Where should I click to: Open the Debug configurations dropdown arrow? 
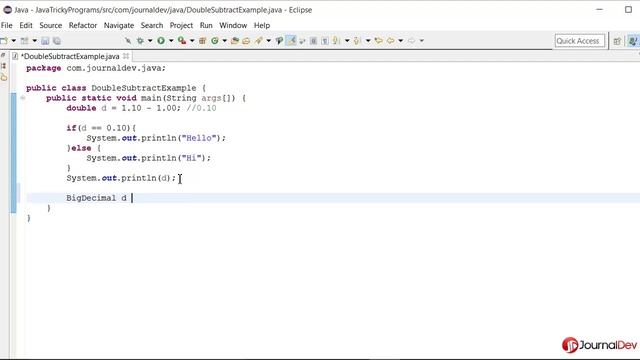(x=150, y=41)
